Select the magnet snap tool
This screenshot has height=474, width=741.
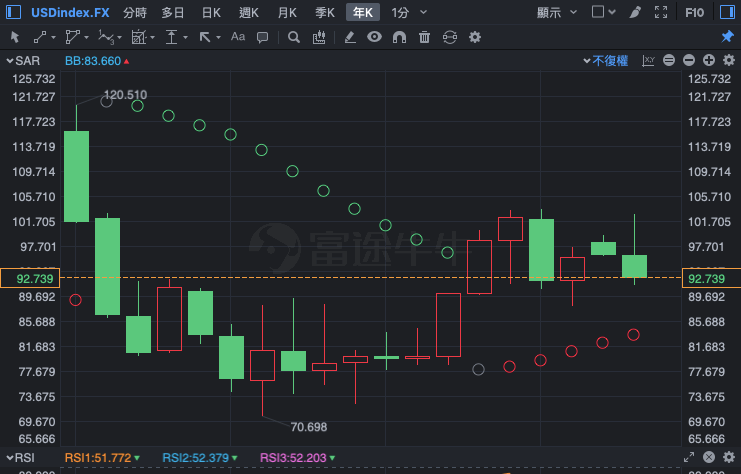399,37
